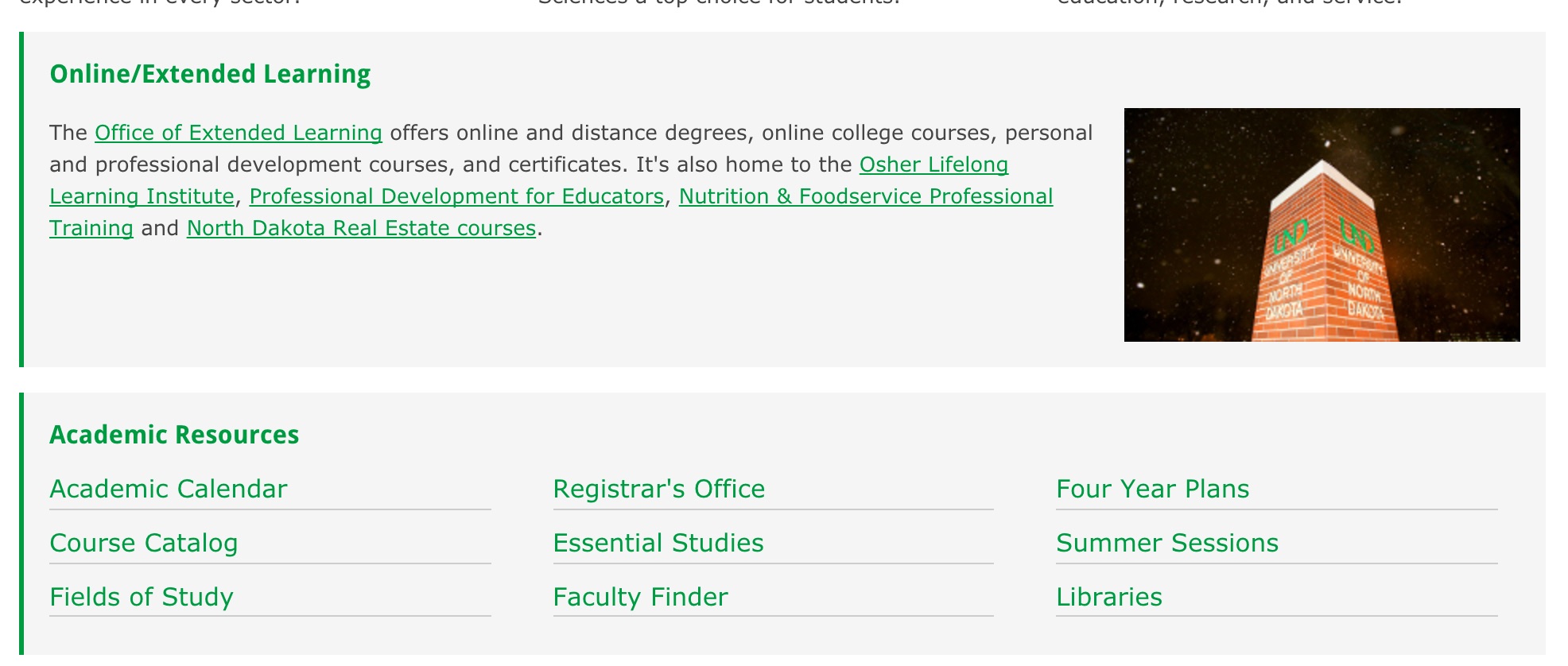The height and width of the screenshot is (666, 1568).
Task: Open Professional Development for Educators link
Action: [456, 196]
